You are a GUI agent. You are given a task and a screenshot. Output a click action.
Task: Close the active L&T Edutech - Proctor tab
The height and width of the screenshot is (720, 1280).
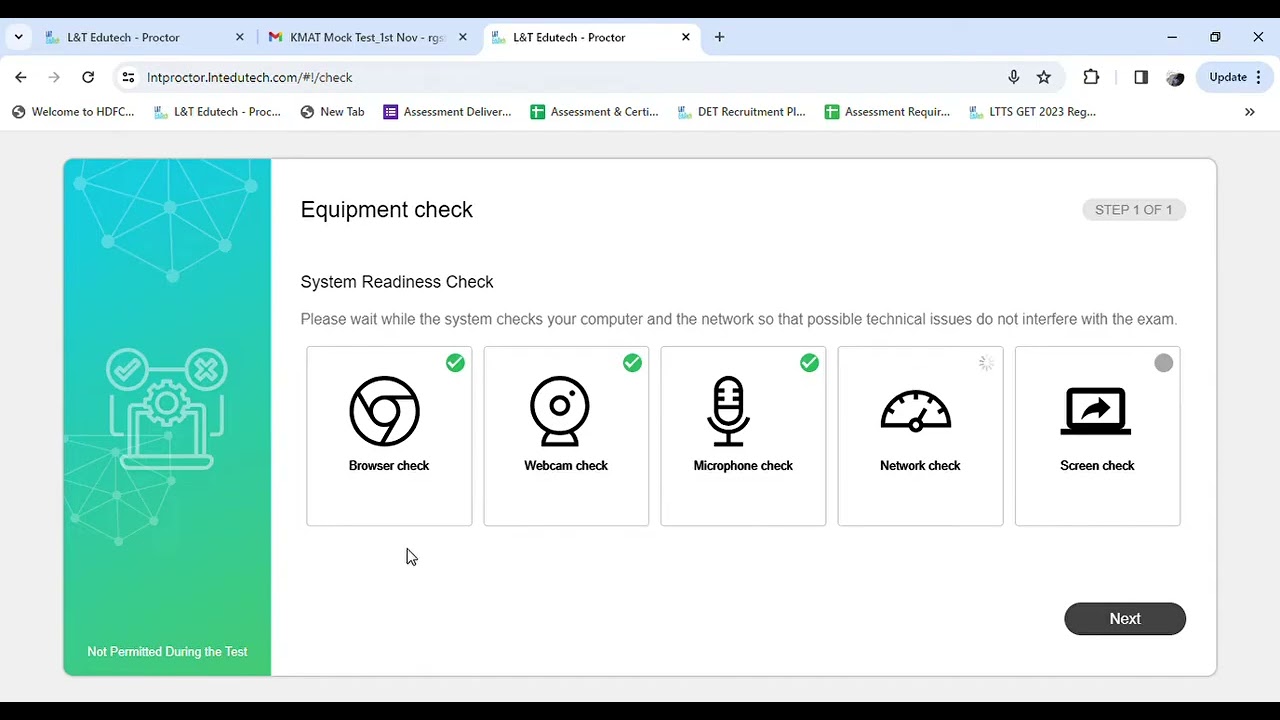686,37
